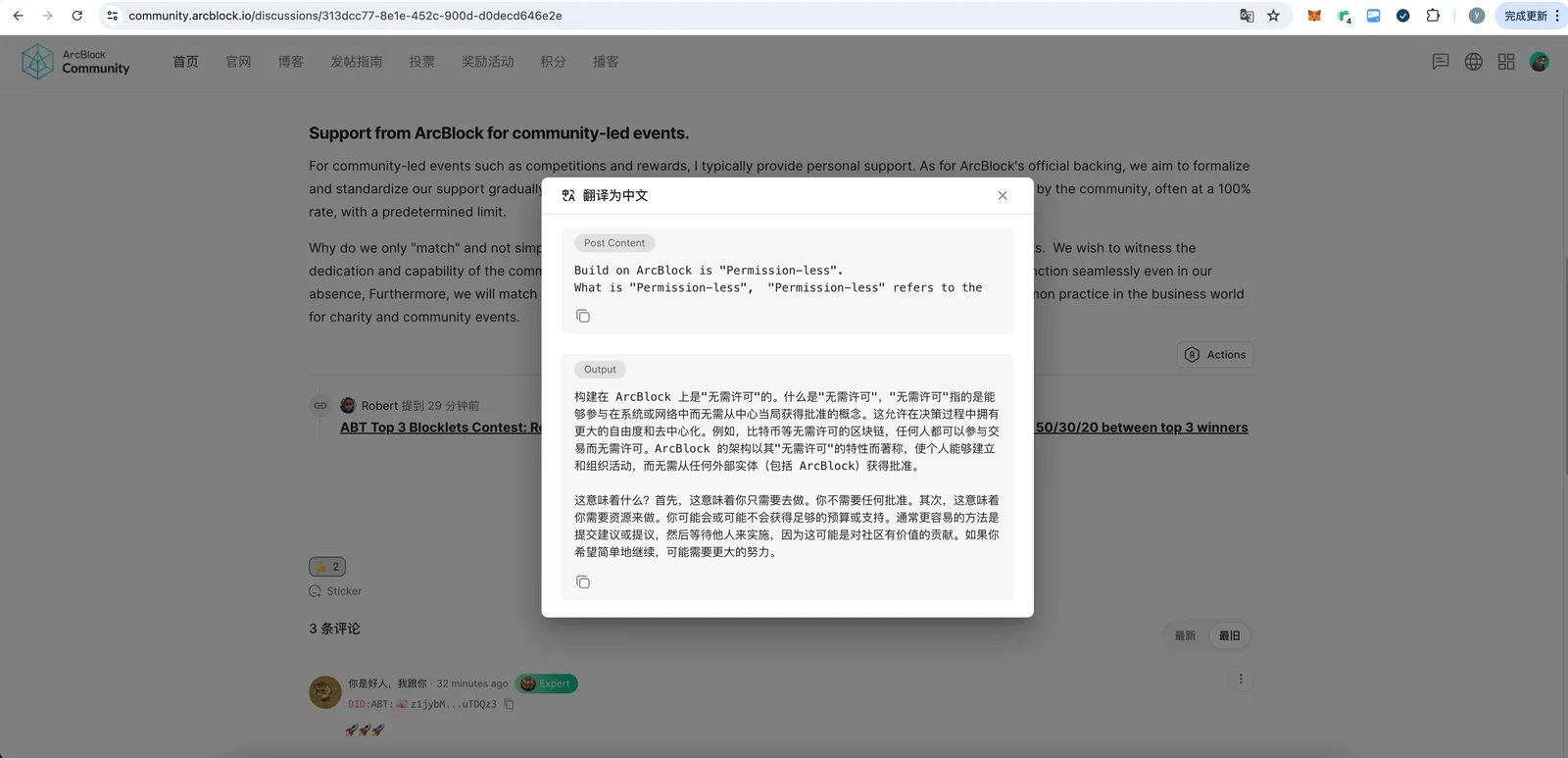Open the apps grid icon in header

point(1506,62)
